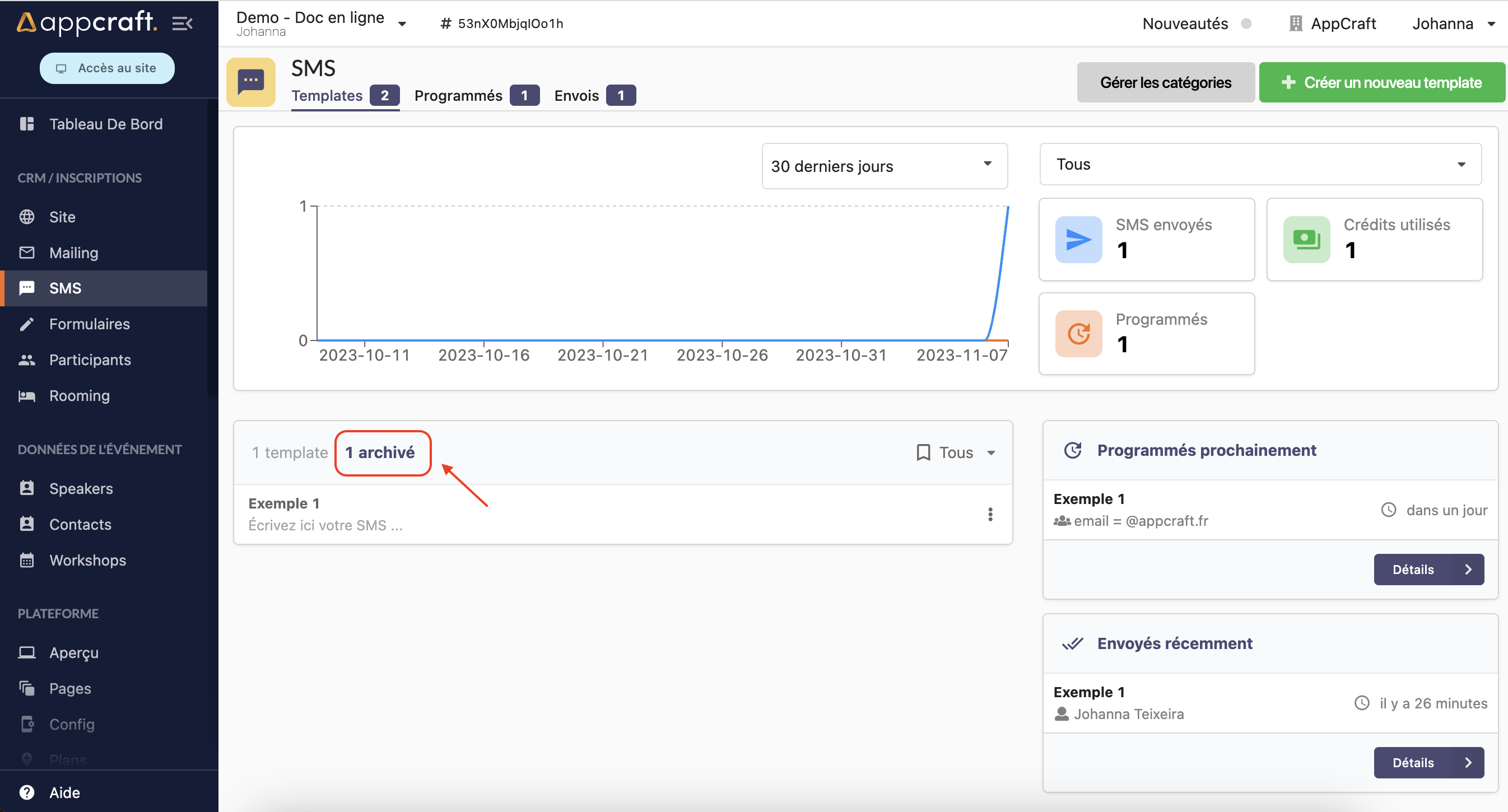The height and width of the screenshot is (812, 1508).
Task: Click the Speakers icon in sidebar
Action: (x=27, y=488)
